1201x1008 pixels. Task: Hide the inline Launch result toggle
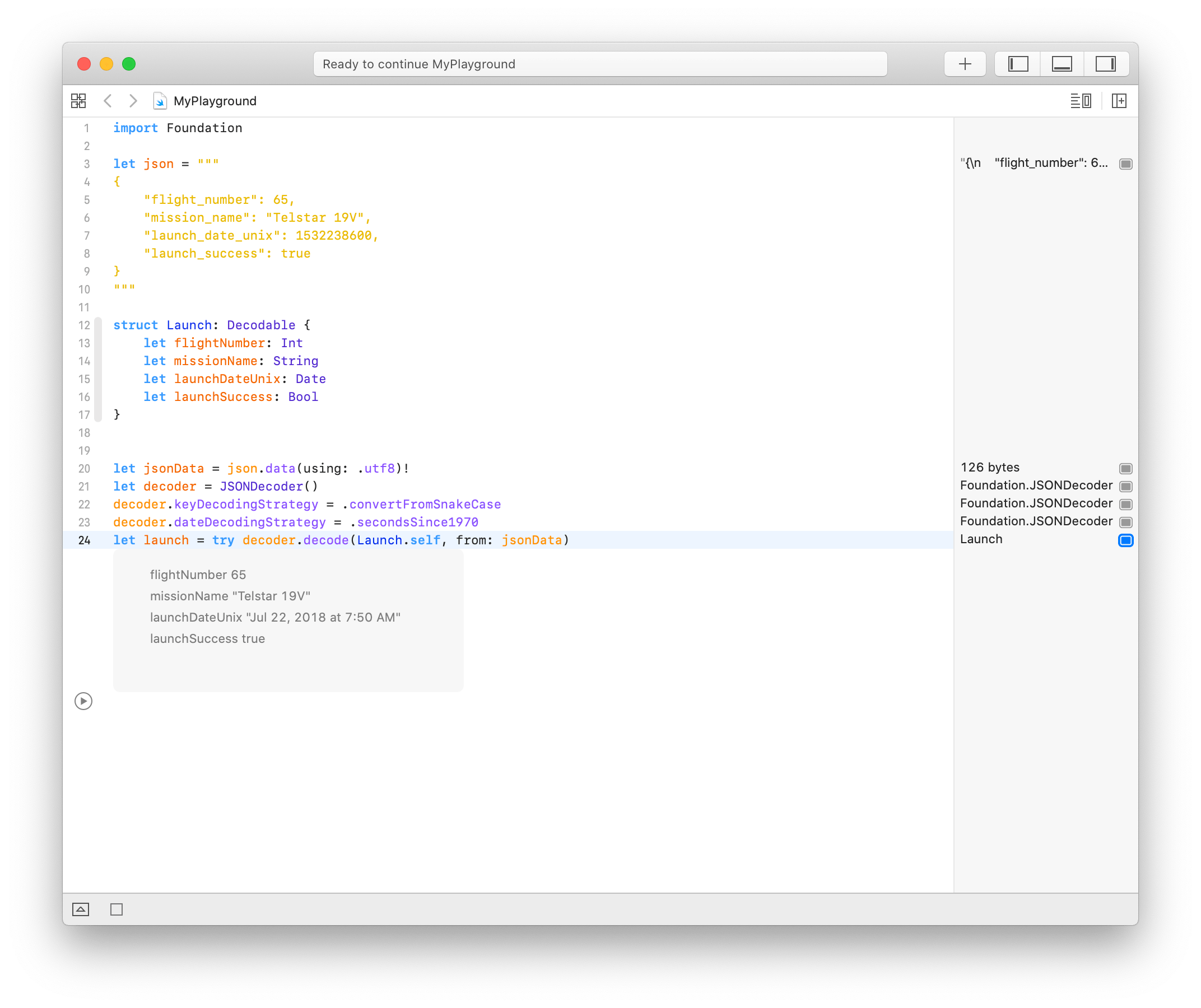(1126, 540)
